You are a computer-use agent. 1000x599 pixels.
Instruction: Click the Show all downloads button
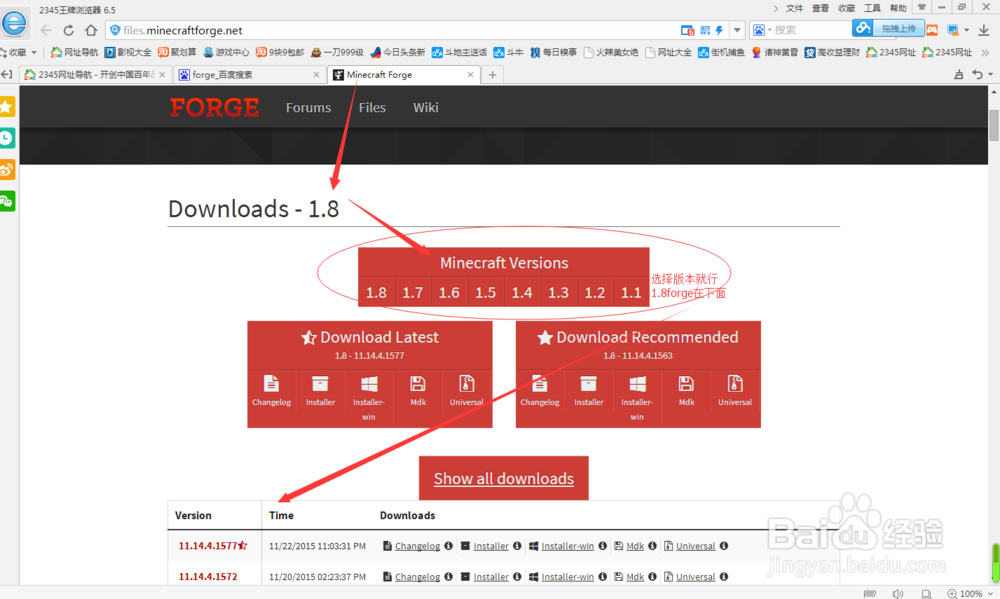pos(504,478)
